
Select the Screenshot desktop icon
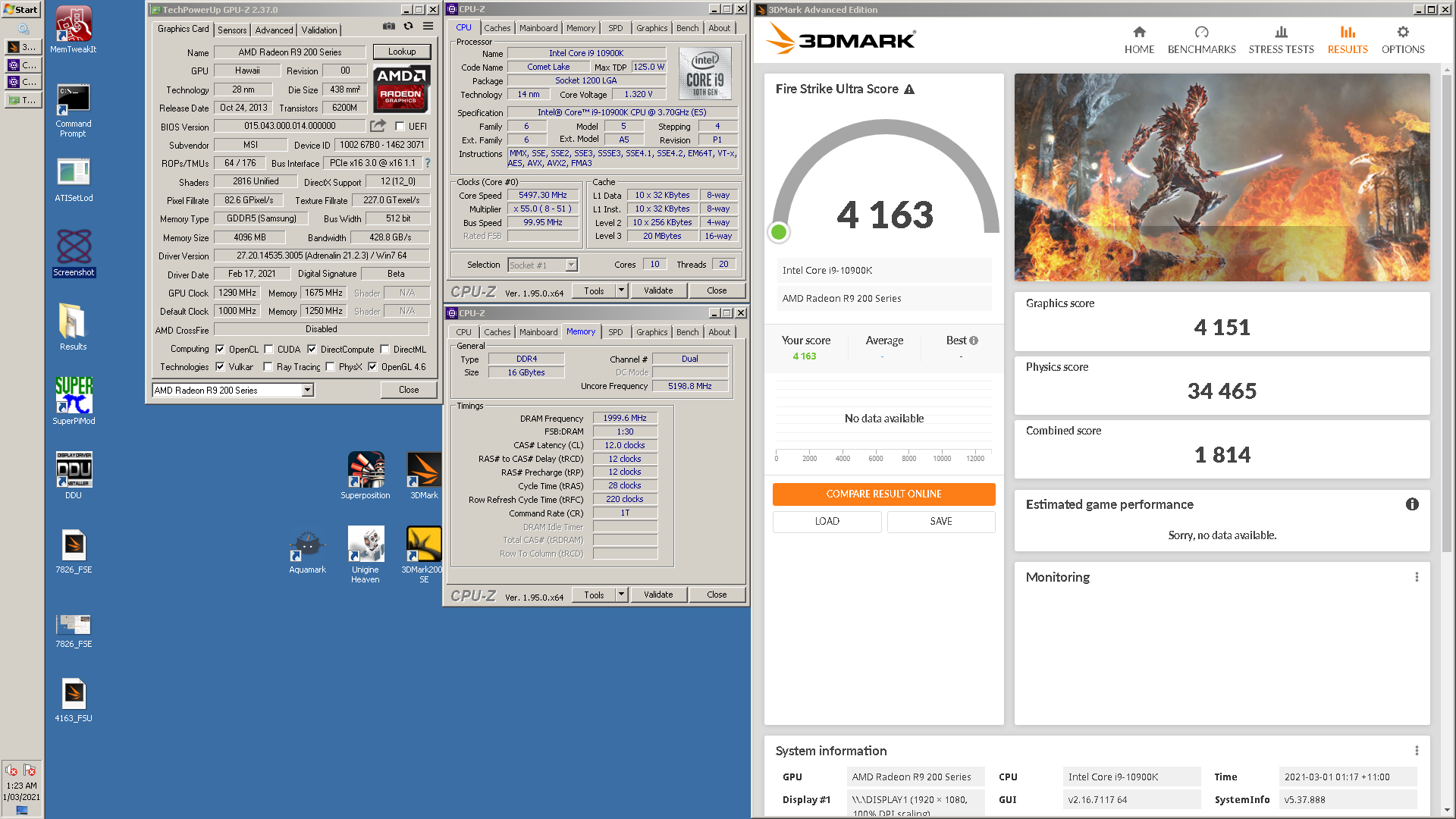click(x=74, y=253)
